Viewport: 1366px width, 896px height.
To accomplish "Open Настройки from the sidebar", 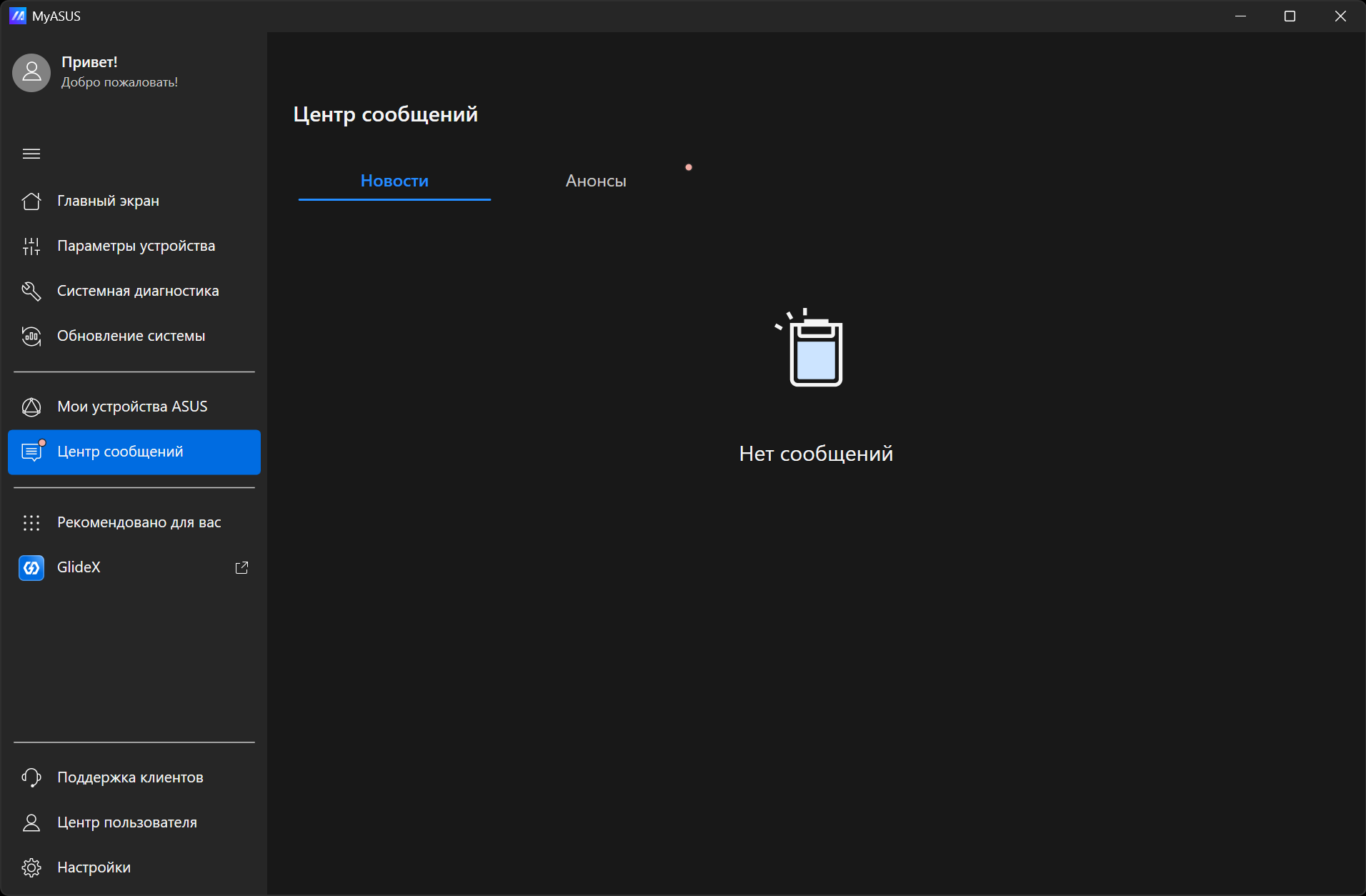I will (x=134, y=868).
